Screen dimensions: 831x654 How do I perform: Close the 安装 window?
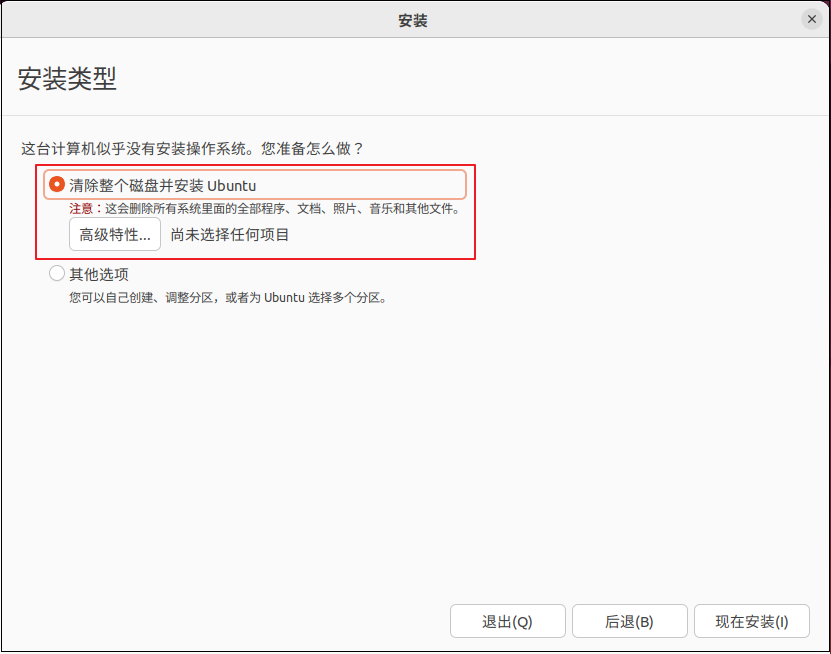pyautogui.click(x=811, y=20)
